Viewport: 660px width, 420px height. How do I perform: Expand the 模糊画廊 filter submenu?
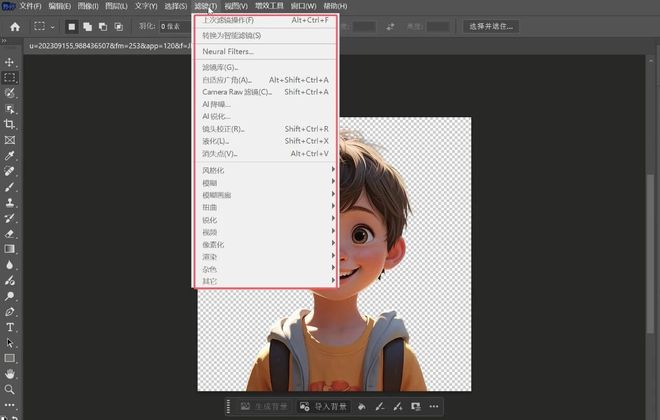coord(265,195)
